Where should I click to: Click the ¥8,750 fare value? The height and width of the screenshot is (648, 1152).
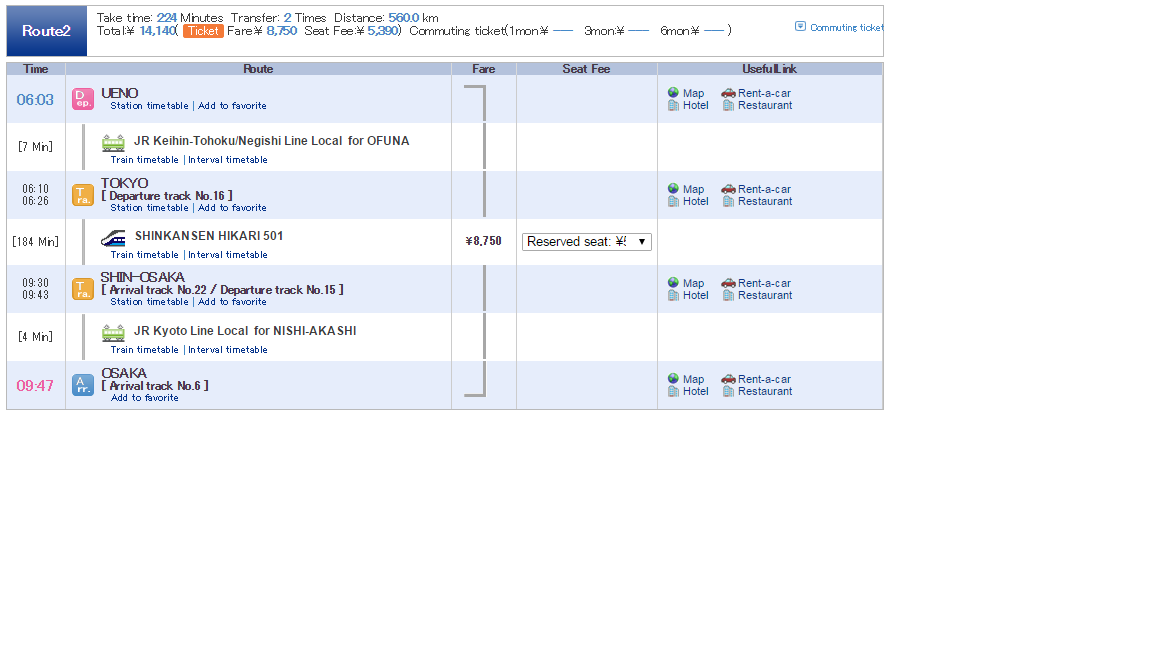pos(483,241)
